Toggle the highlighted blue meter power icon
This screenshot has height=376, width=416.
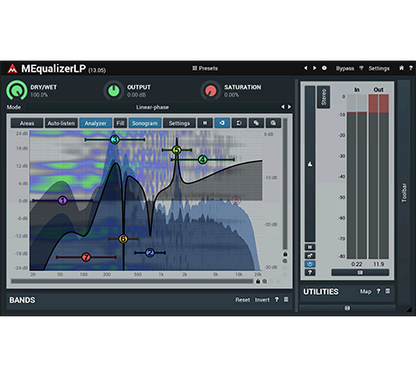tap(310, 264)
